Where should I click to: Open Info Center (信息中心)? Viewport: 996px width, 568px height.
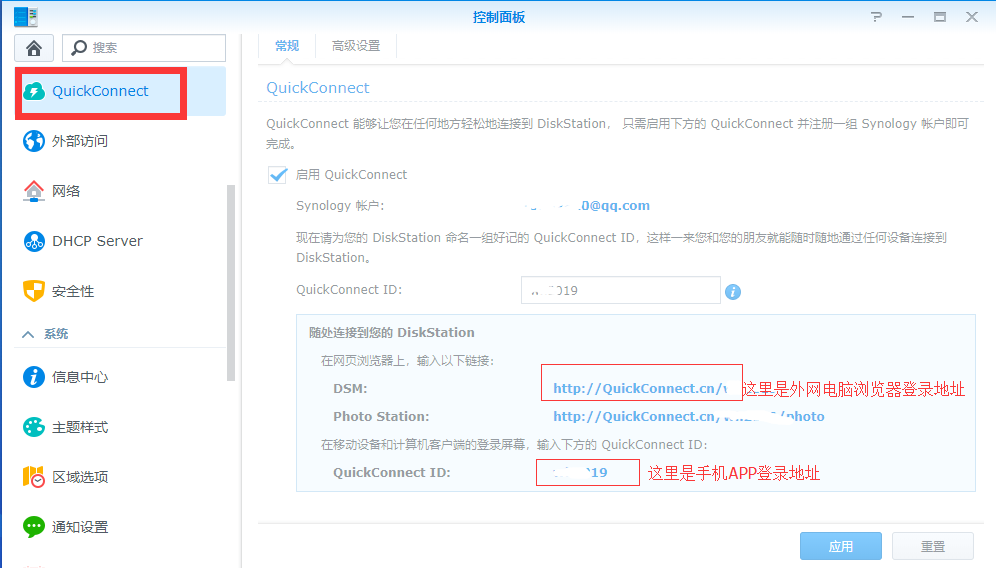(x=80, y=377)
